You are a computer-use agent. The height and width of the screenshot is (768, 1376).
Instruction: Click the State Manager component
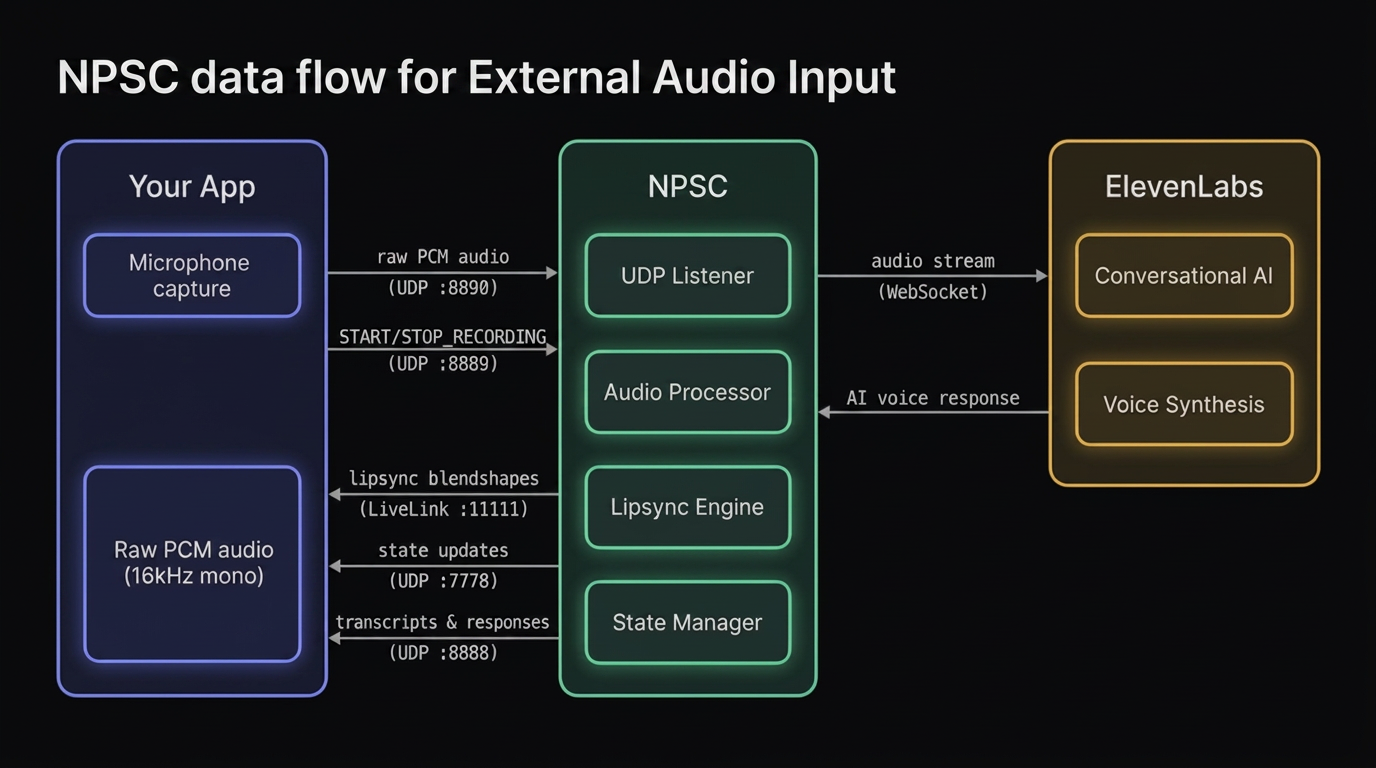[687, 622]
